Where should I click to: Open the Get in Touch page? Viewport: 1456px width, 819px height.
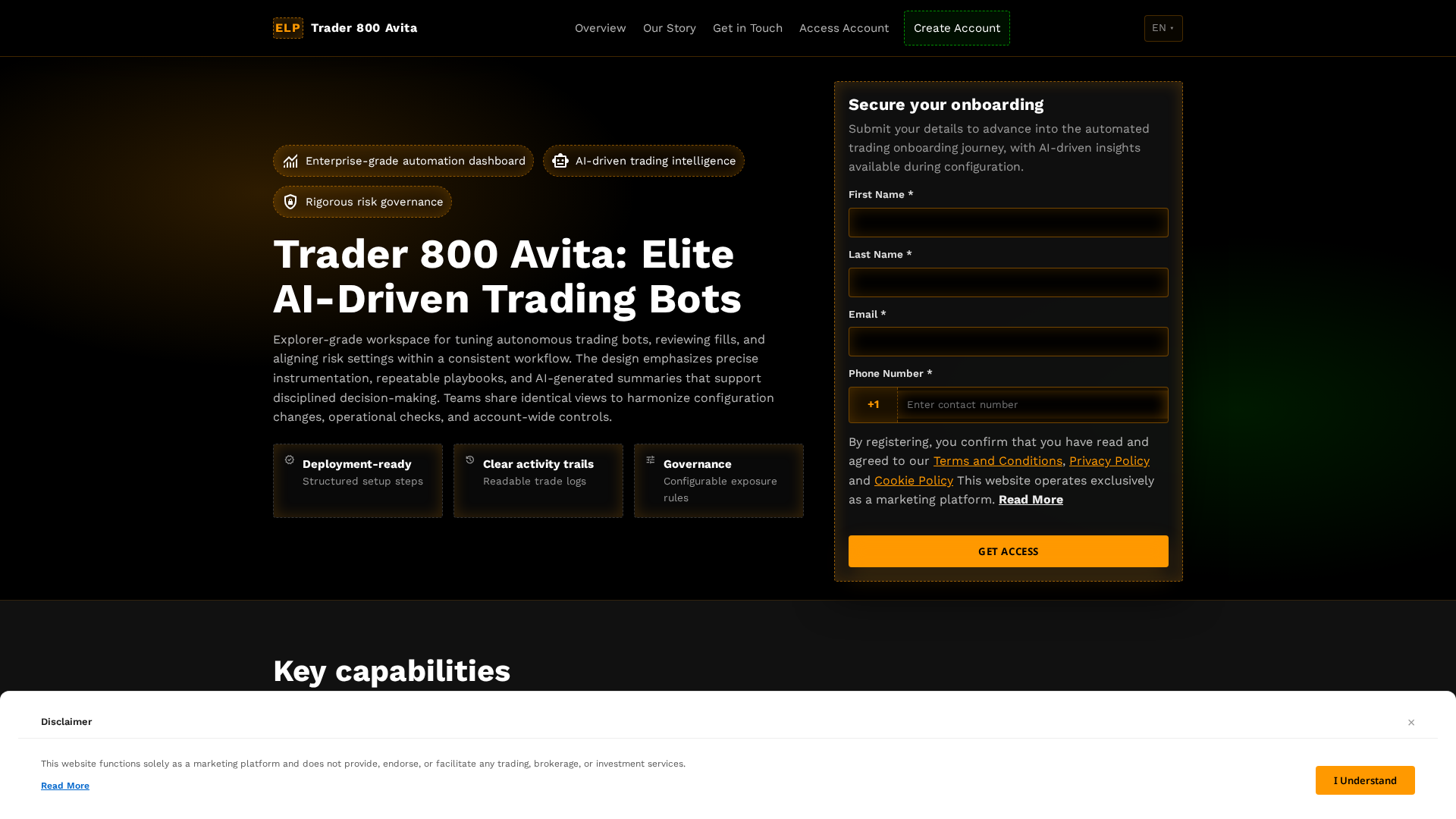pyautogui.click(x=748, y=28)
